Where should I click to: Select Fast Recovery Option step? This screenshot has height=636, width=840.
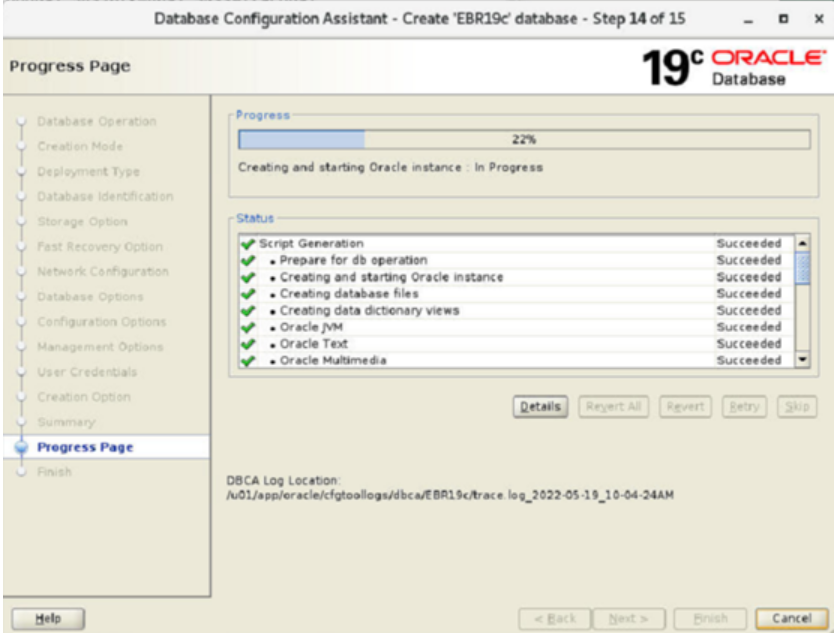click(100, 247)
